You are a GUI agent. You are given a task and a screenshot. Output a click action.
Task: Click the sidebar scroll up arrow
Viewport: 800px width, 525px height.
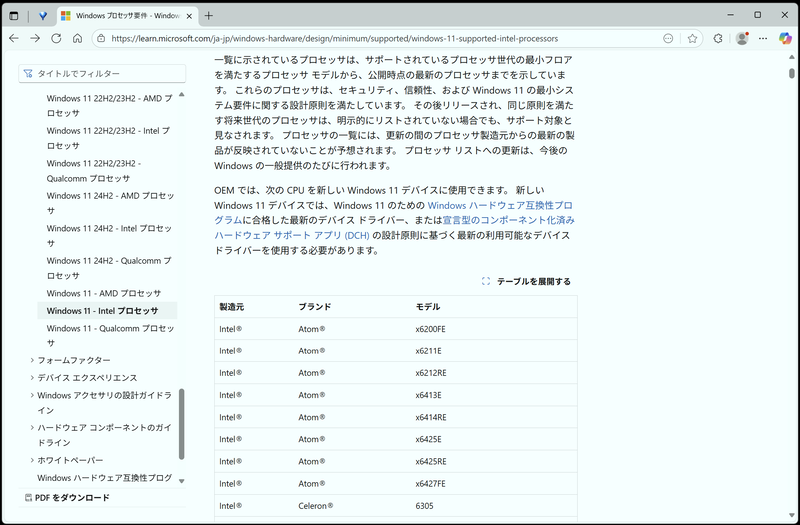click(182, 94)
